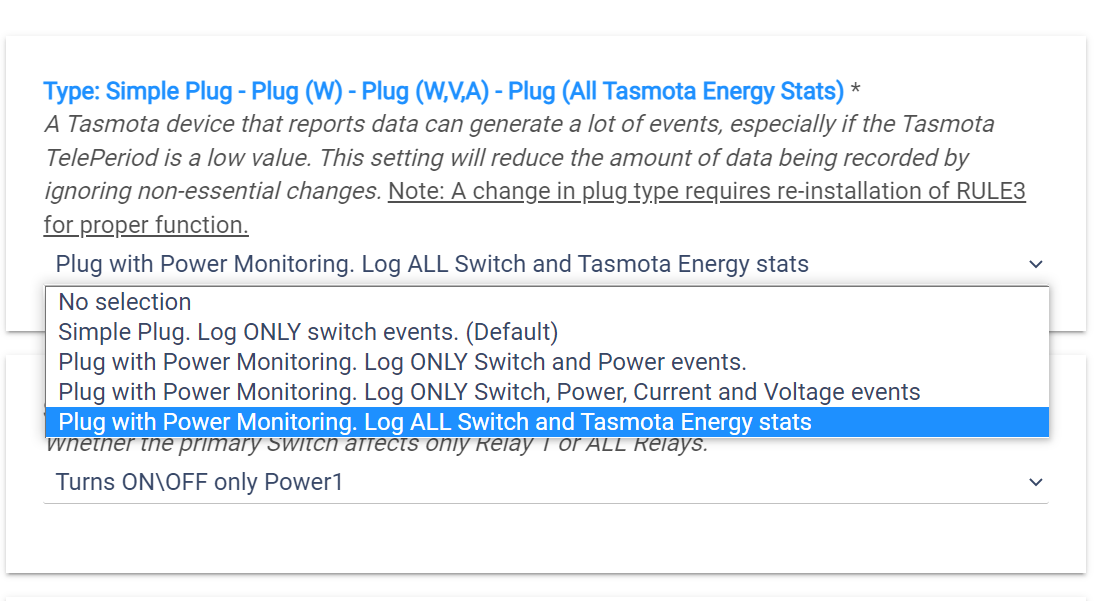1109x601 pixels.
Task: Click the underlined words 'for proper function.'
Action: [146, 225]
